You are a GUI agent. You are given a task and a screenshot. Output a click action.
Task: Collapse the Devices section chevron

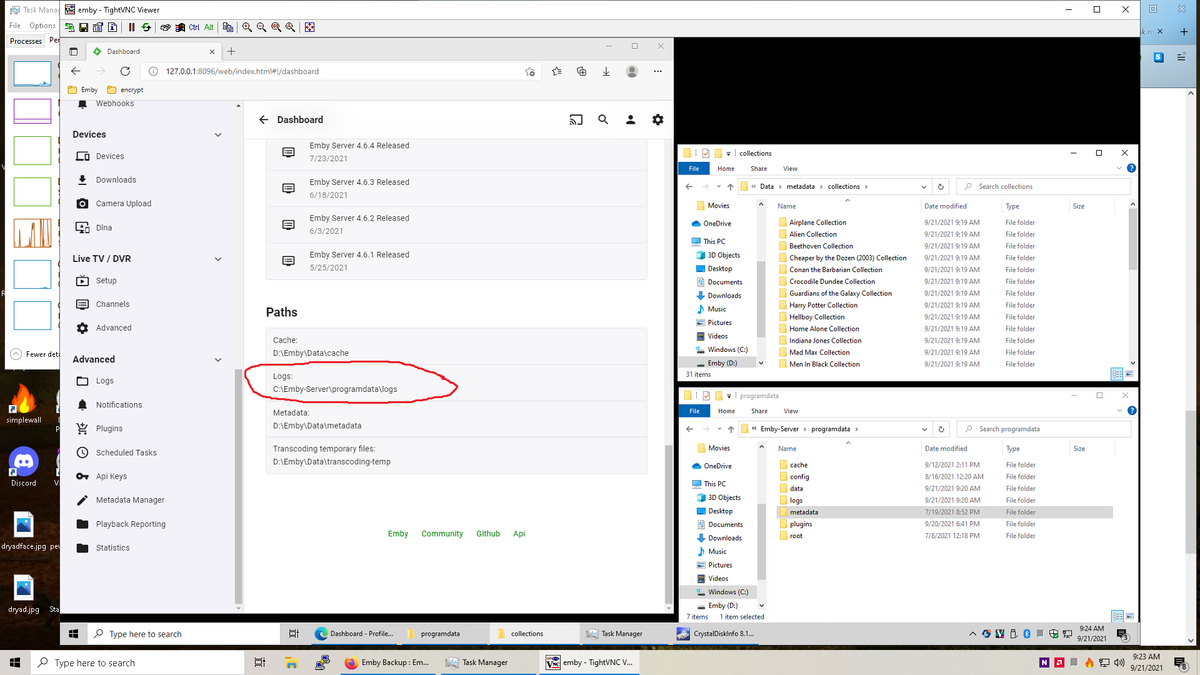click(218, 135)
